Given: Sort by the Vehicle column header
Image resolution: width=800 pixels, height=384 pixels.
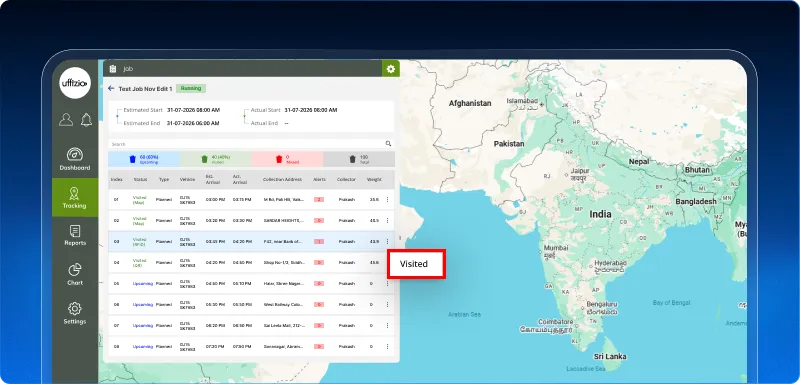Looking at the screenshot, I should (187, 180).
